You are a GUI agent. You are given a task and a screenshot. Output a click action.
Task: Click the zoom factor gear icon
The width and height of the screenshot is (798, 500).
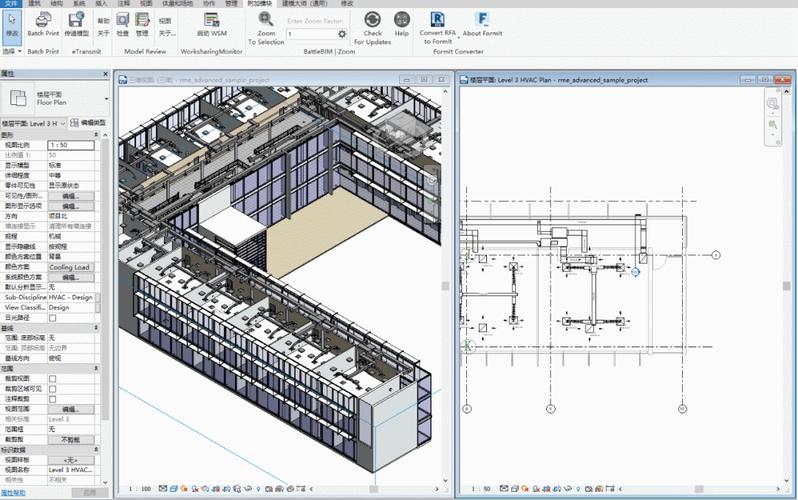(x=342, y=34)
